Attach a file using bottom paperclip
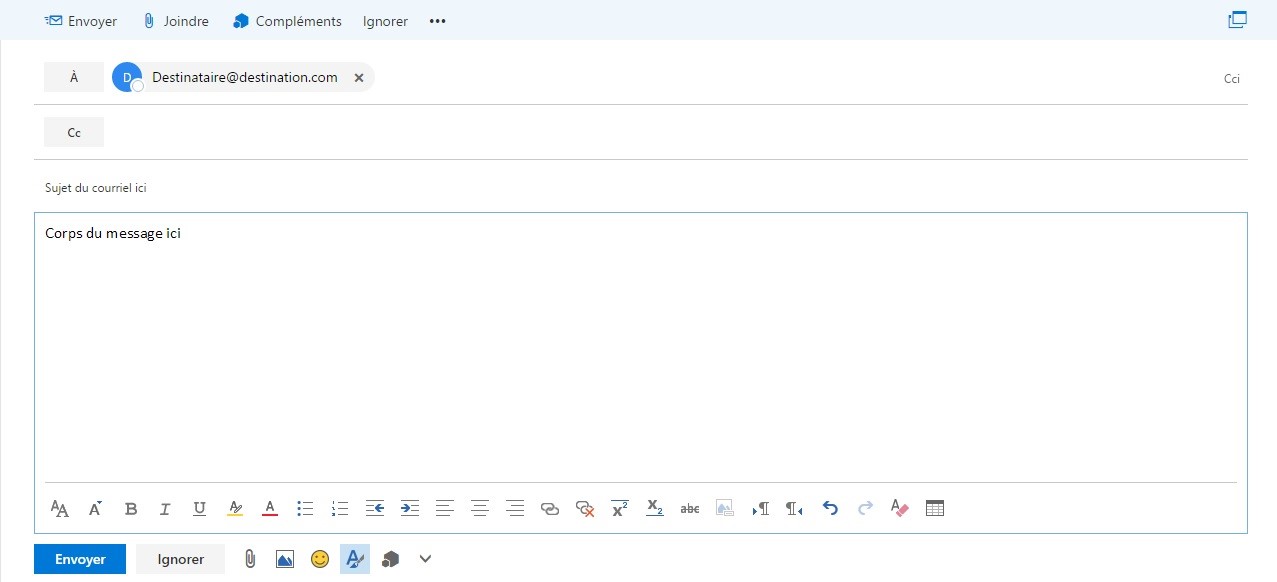Image resolution: width=1277 pixels, height=582 pixels. pos(250,559)
